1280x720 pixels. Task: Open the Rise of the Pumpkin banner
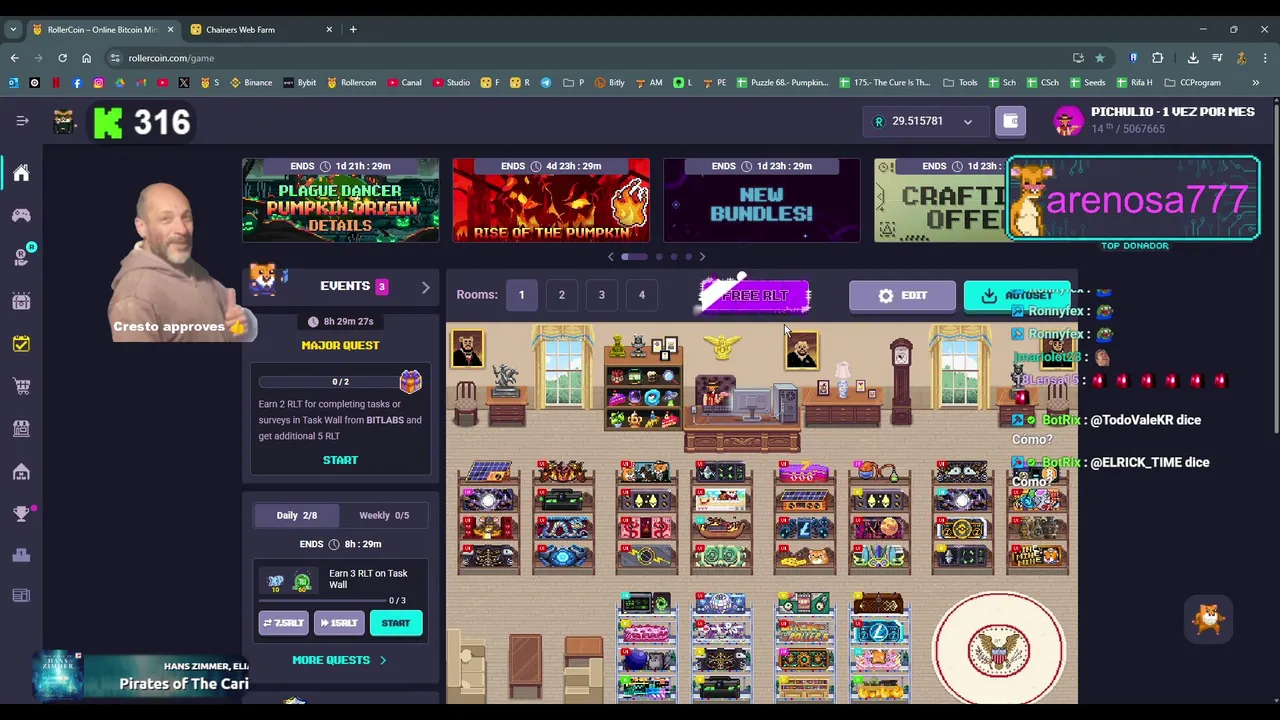(551, 200)
